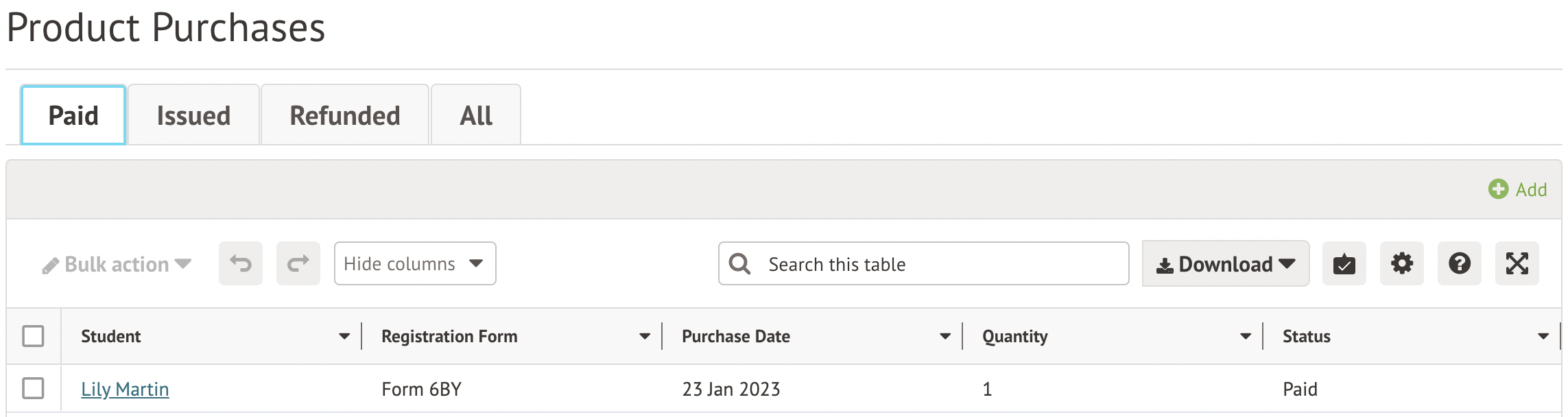Open the Bulk action dropdown

pyautogui.click(x=117, y=265)
